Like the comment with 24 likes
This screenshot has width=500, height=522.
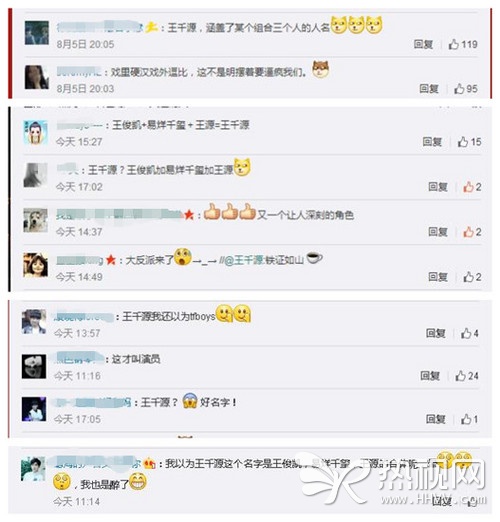[461, 376]
